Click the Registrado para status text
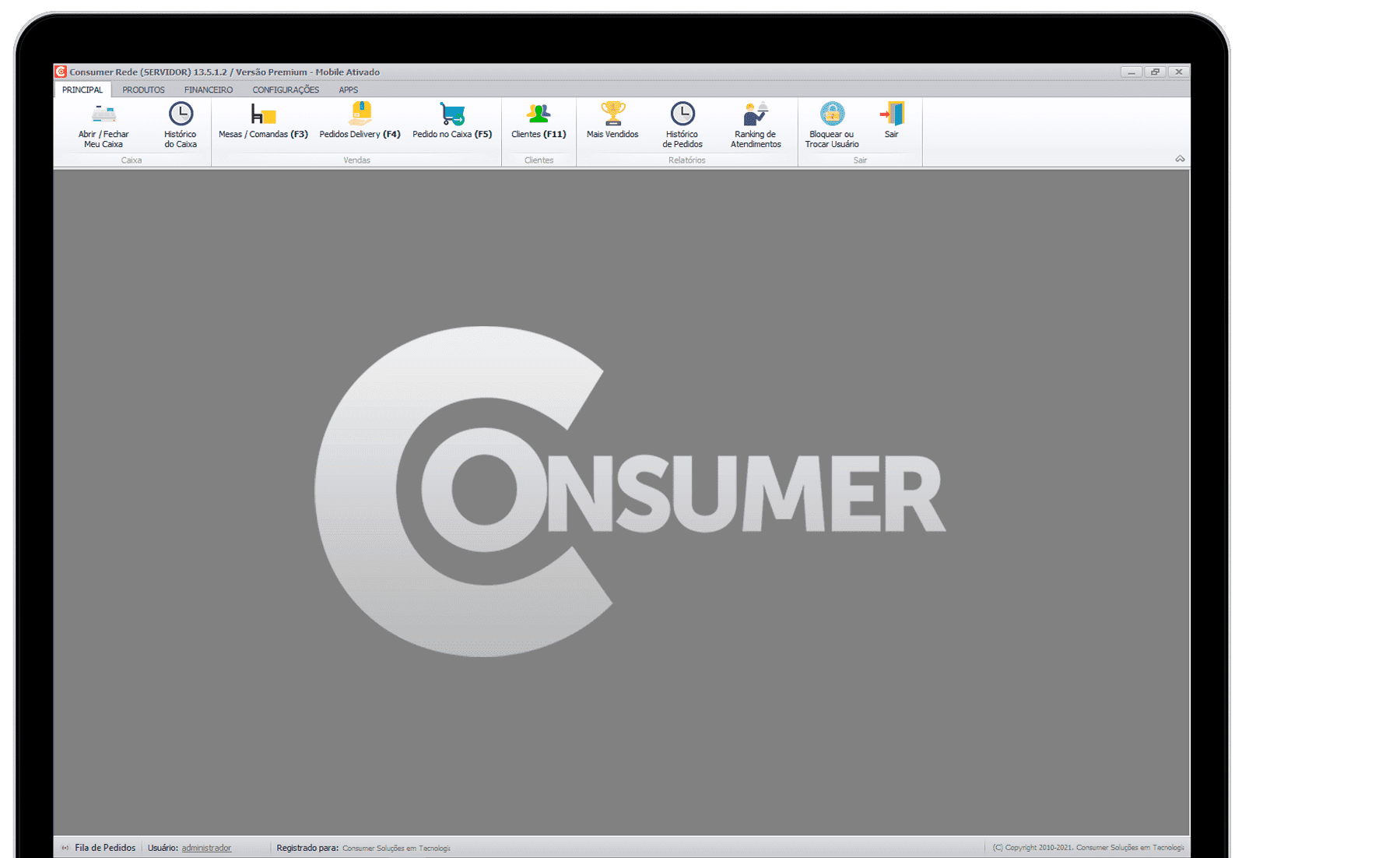 coord(307,848)
